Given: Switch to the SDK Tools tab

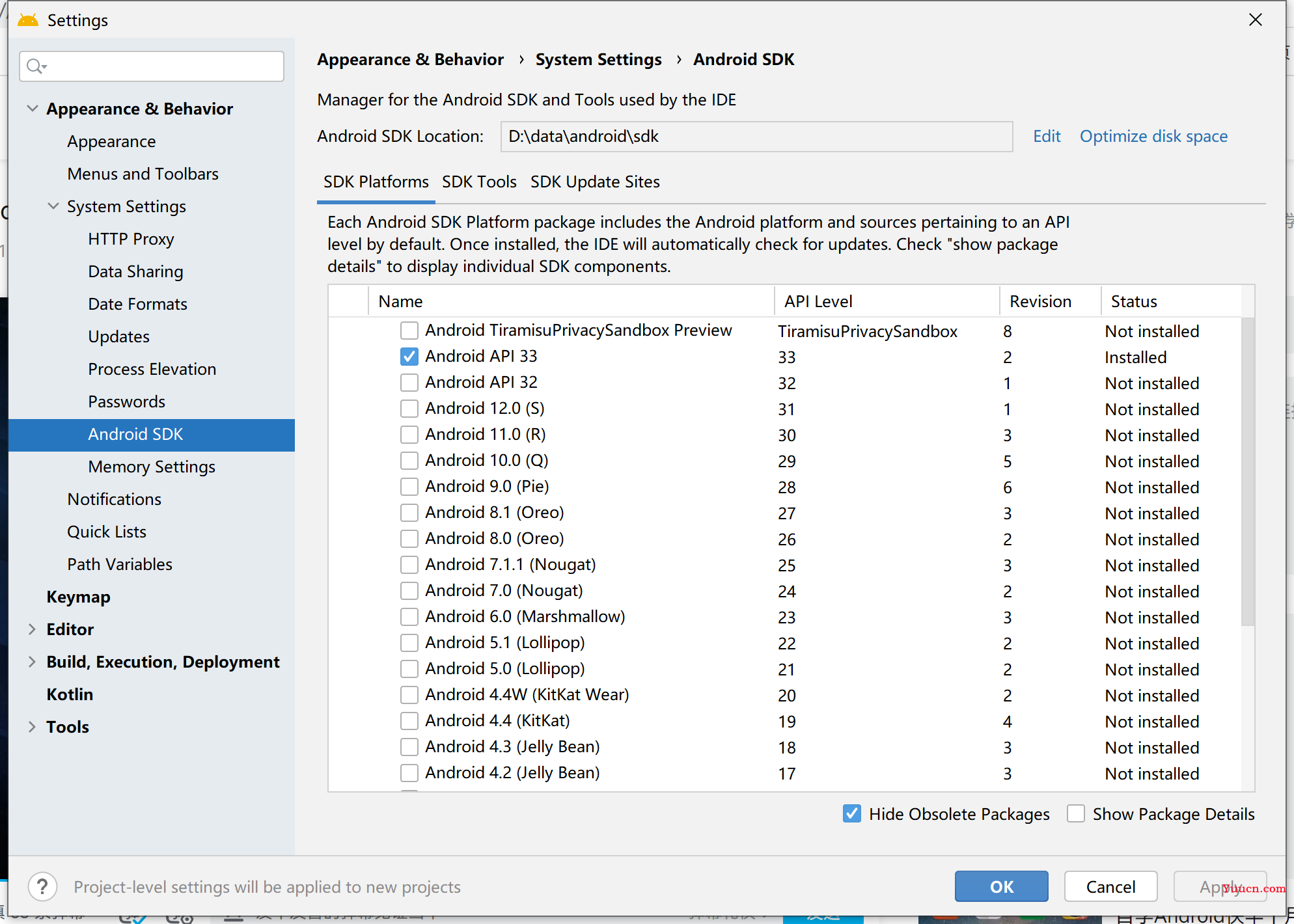Looking at the screenshot, I should (x=479, y=182).
